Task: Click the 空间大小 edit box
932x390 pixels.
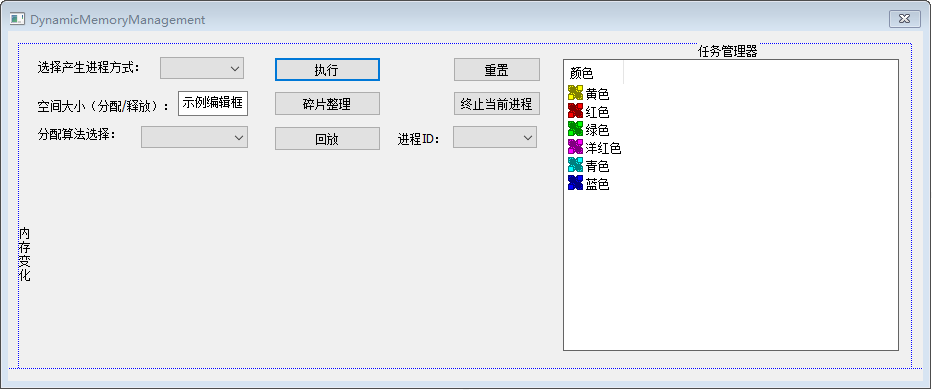Action: pos(213,103)
